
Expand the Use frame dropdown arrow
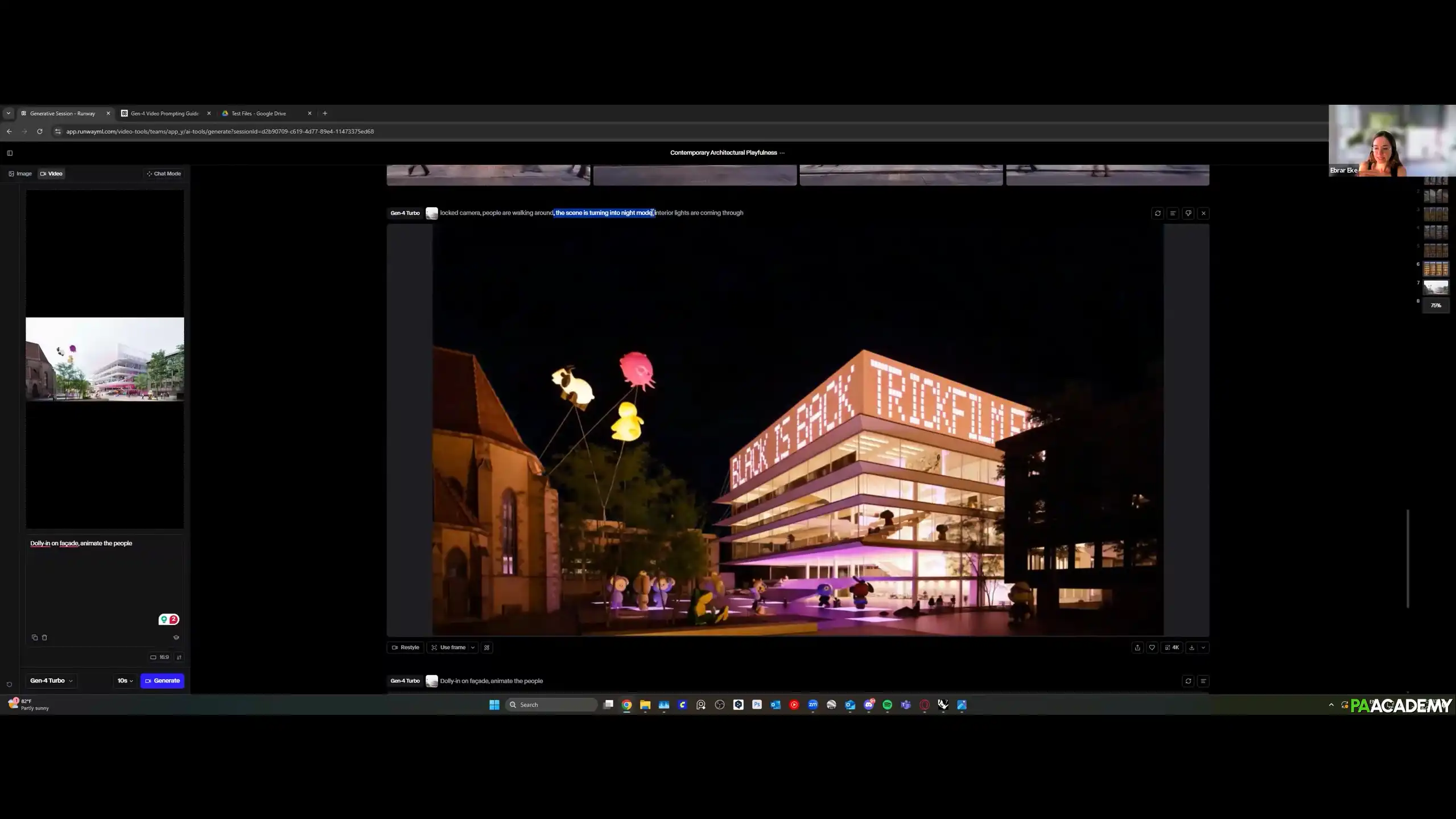click(x=473, y=648)
